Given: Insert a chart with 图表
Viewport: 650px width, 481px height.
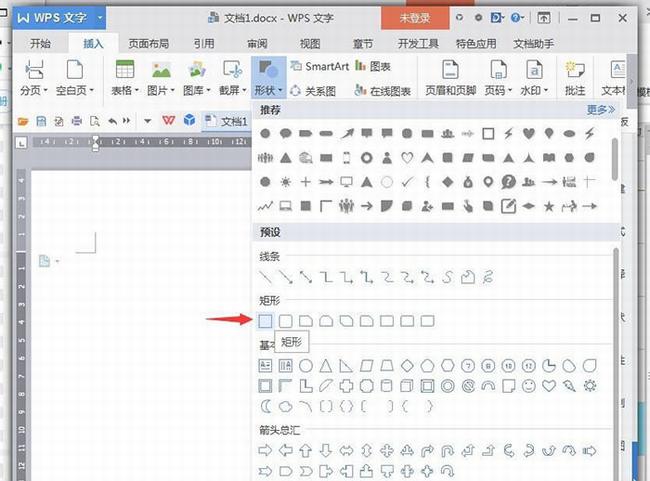Looking at the screenshot, I should (373, 66).
